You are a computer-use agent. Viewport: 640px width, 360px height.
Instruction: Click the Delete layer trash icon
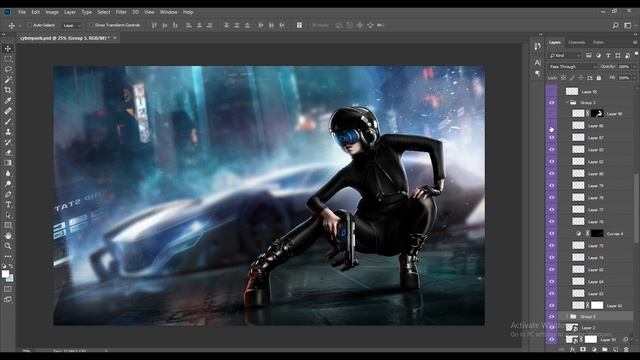626,349
